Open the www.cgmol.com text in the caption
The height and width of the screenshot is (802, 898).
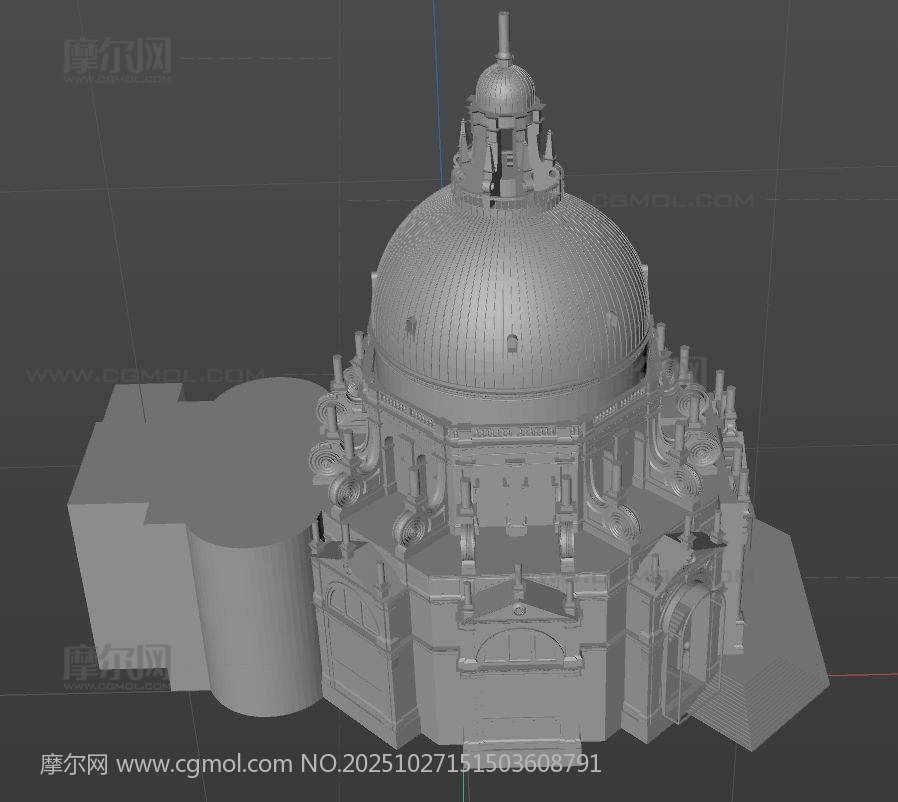tap(206, 765)
